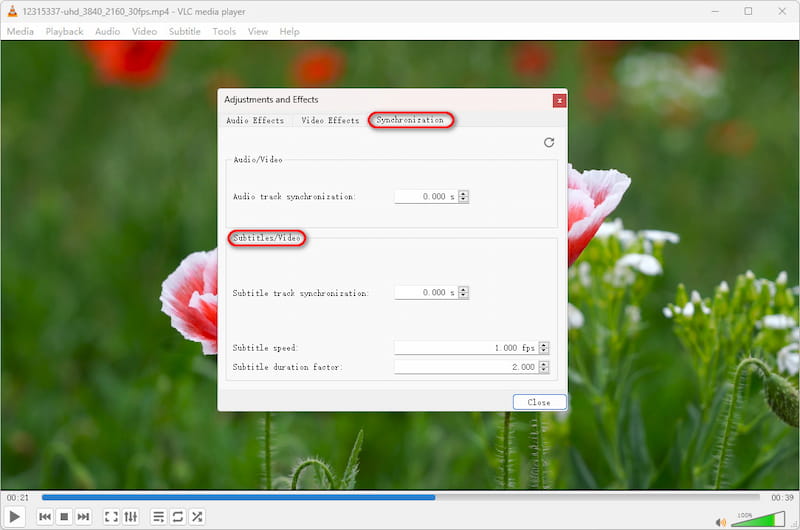Screen dimensions: 800x530
Task: Click the Close button in the dialog
Action: click(539, 402)
